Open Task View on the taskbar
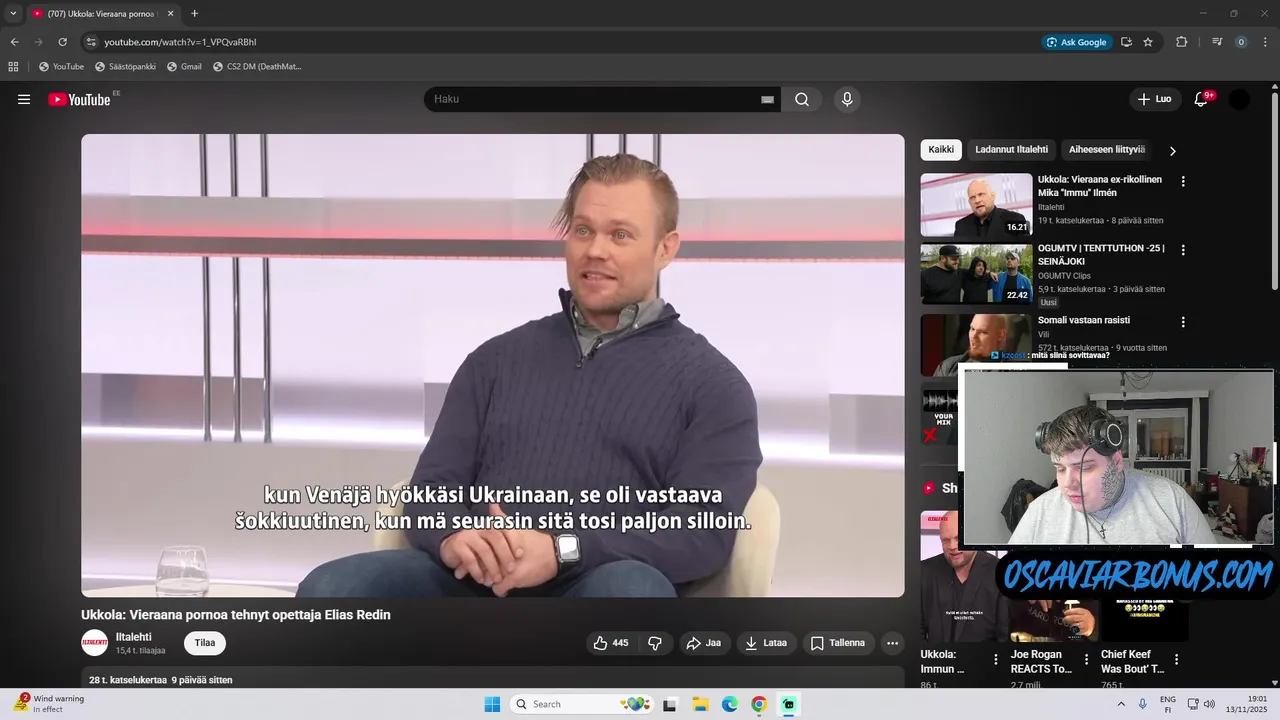Image resolution: width=1280 pixels, height=720 pixels. pyautogui.click(x=670, y=704)
